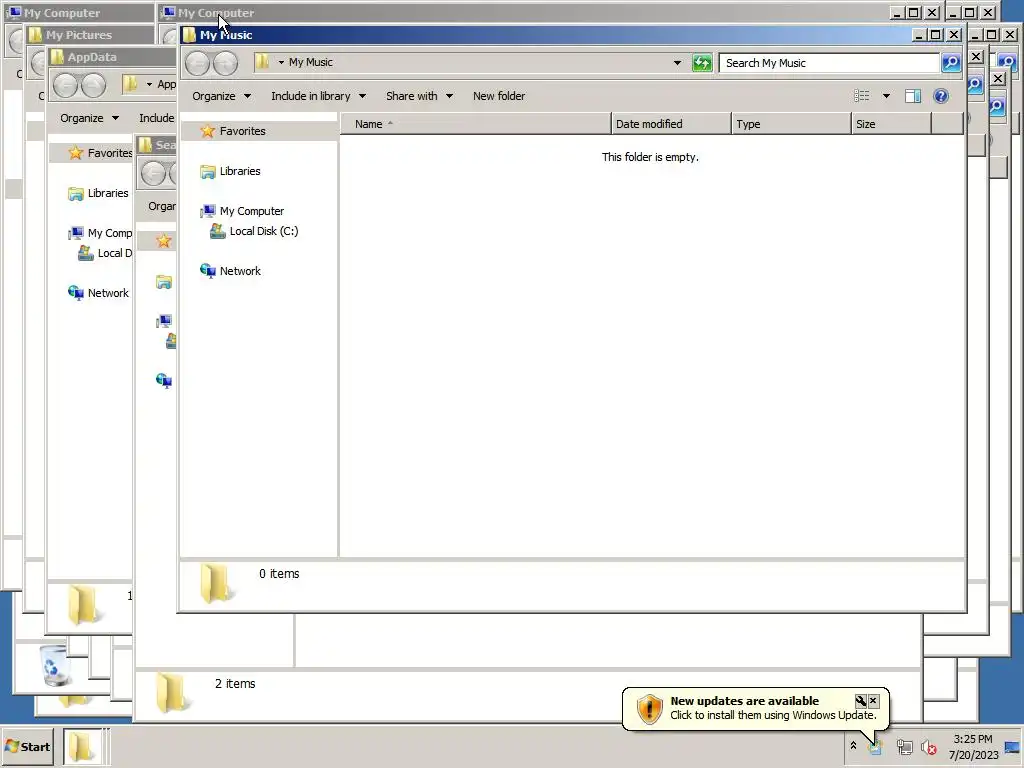Select Favorites in AppData window

coord(100,153)
